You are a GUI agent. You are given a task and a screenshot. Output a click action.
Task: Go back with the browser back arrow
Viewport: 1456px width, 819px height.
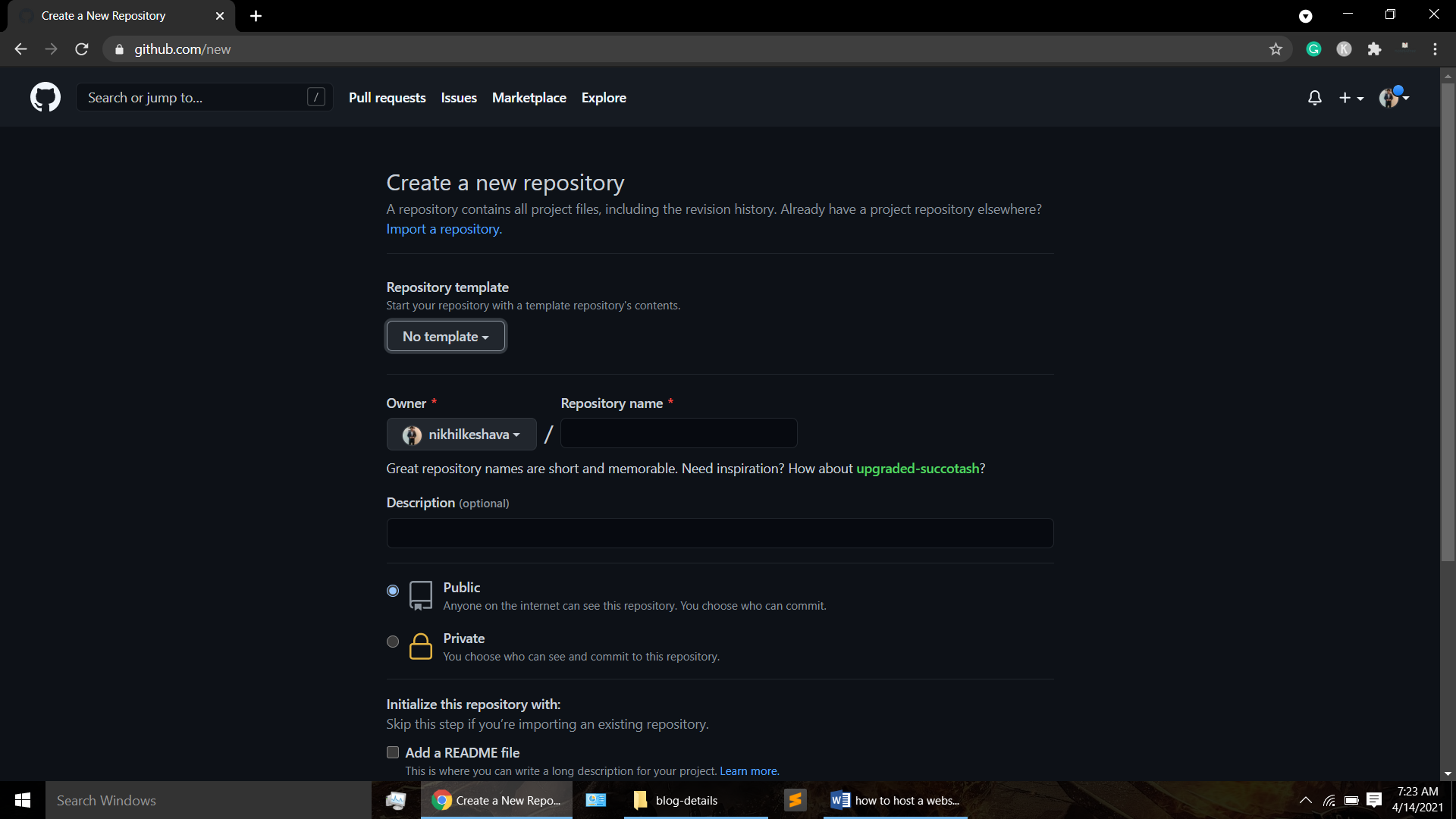click(x=20, y=49)
